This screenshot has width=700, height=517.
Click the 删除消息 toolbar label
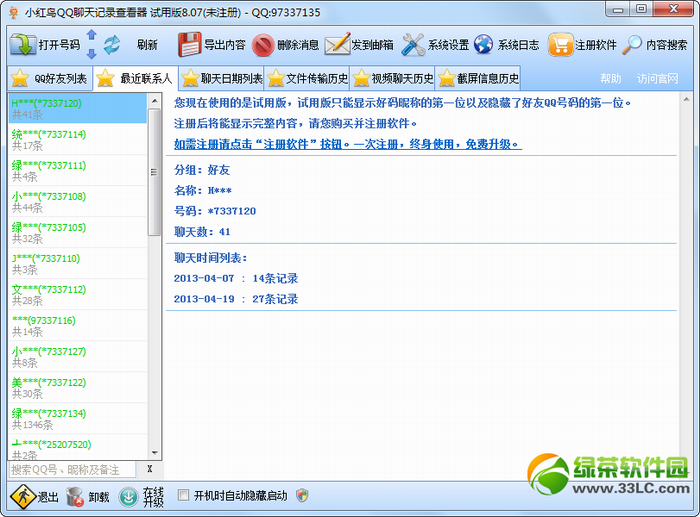[298, 45]
